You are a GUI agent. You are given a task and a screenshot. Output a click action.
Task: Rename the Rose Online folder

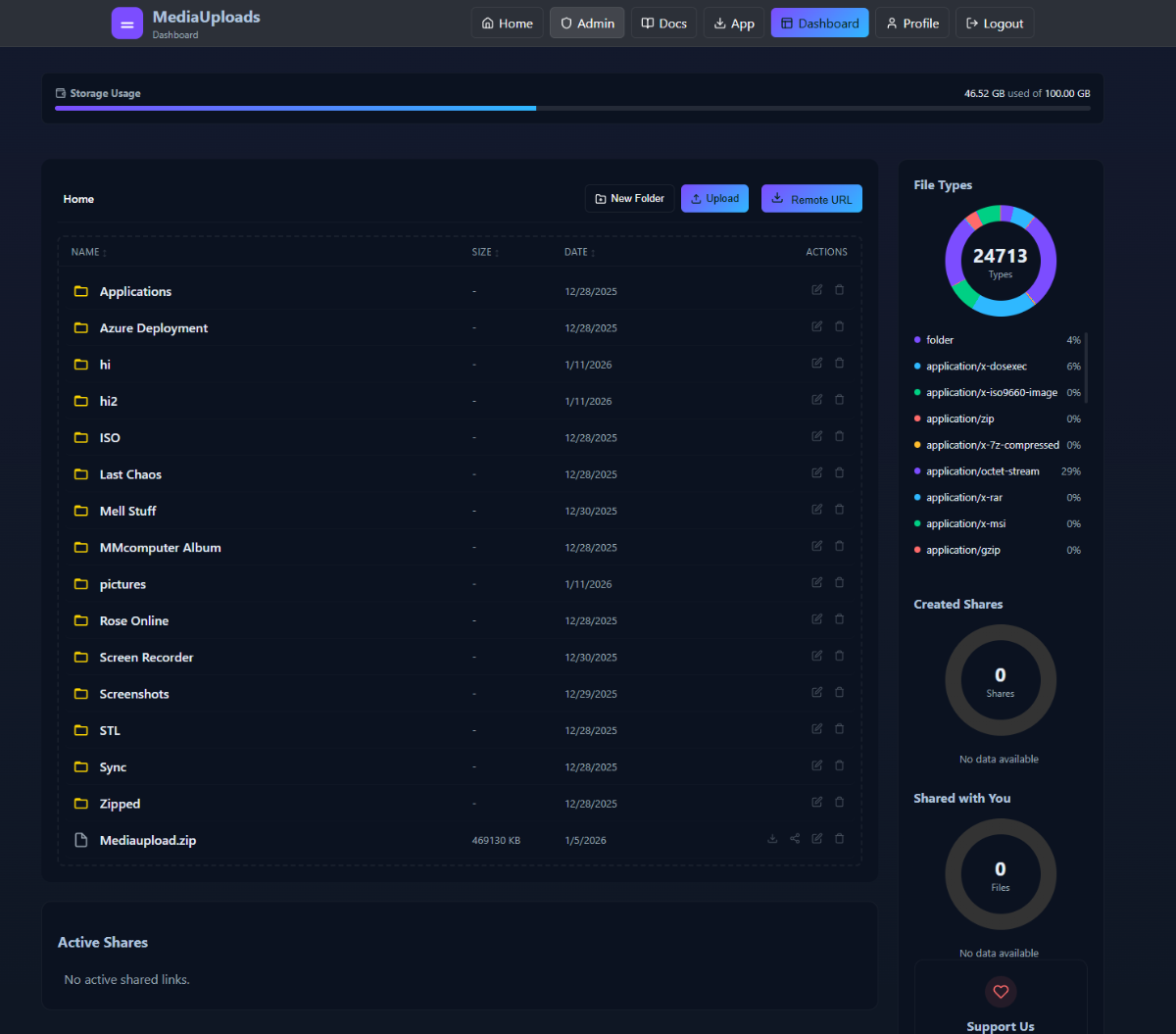pos(817,619)
